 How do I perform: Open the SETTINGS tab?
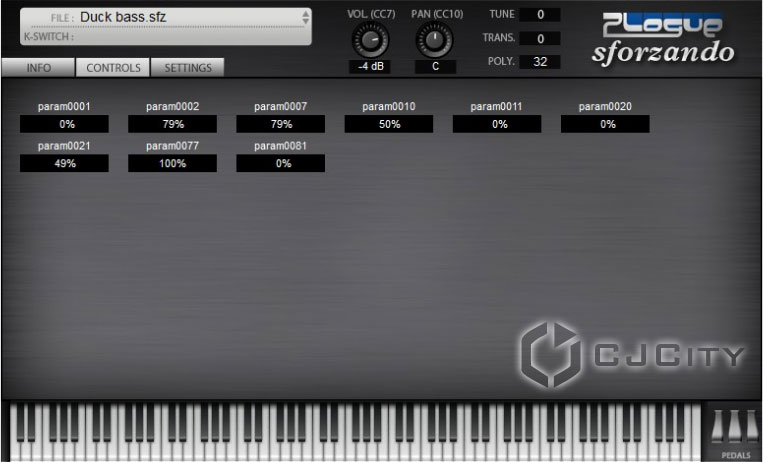[187, 68]
